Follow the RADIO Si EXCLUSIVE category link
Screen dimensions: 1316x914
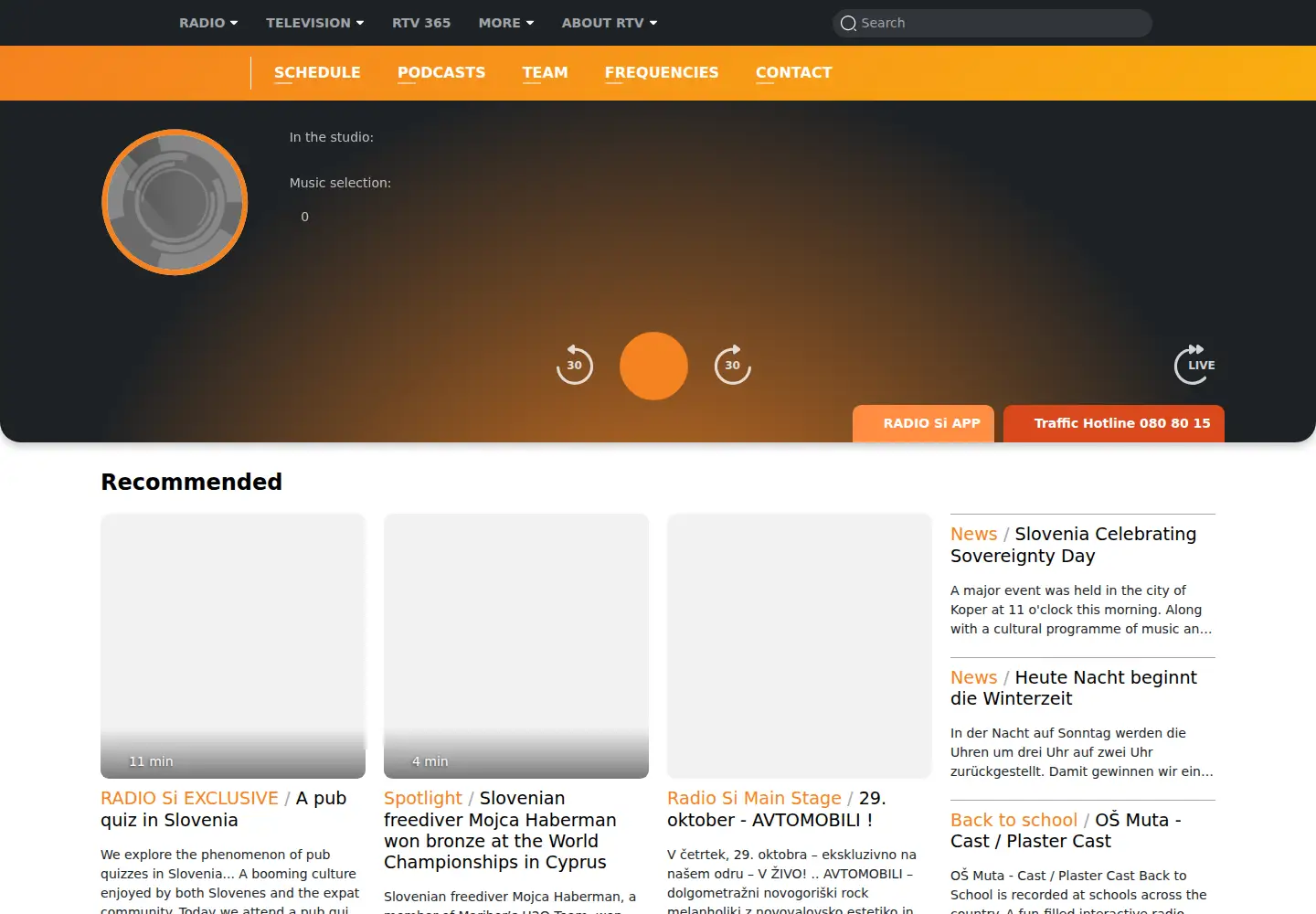click(x=189, y=799)
